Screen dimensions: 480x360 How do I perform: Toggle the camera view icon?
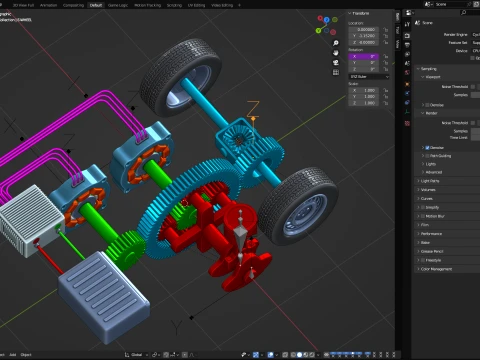pyautogui.click(x=336, y=62)
